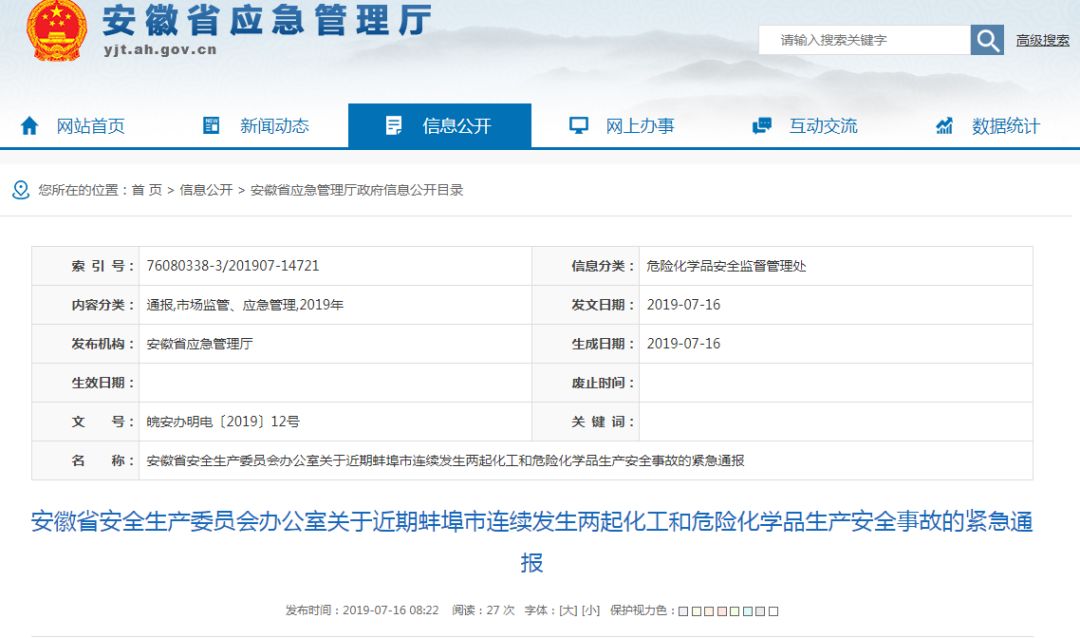The image size is (1080, 638).
Task: Click the 索引号 label cell
Action: pyautogui.click(x=85, y=266)
